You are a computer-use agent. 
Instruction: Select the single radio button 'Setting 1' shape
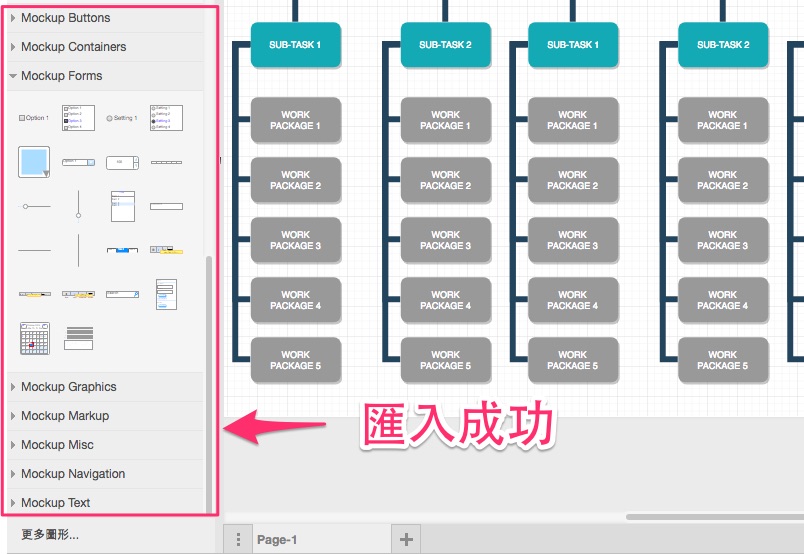(x=122, y=118)
